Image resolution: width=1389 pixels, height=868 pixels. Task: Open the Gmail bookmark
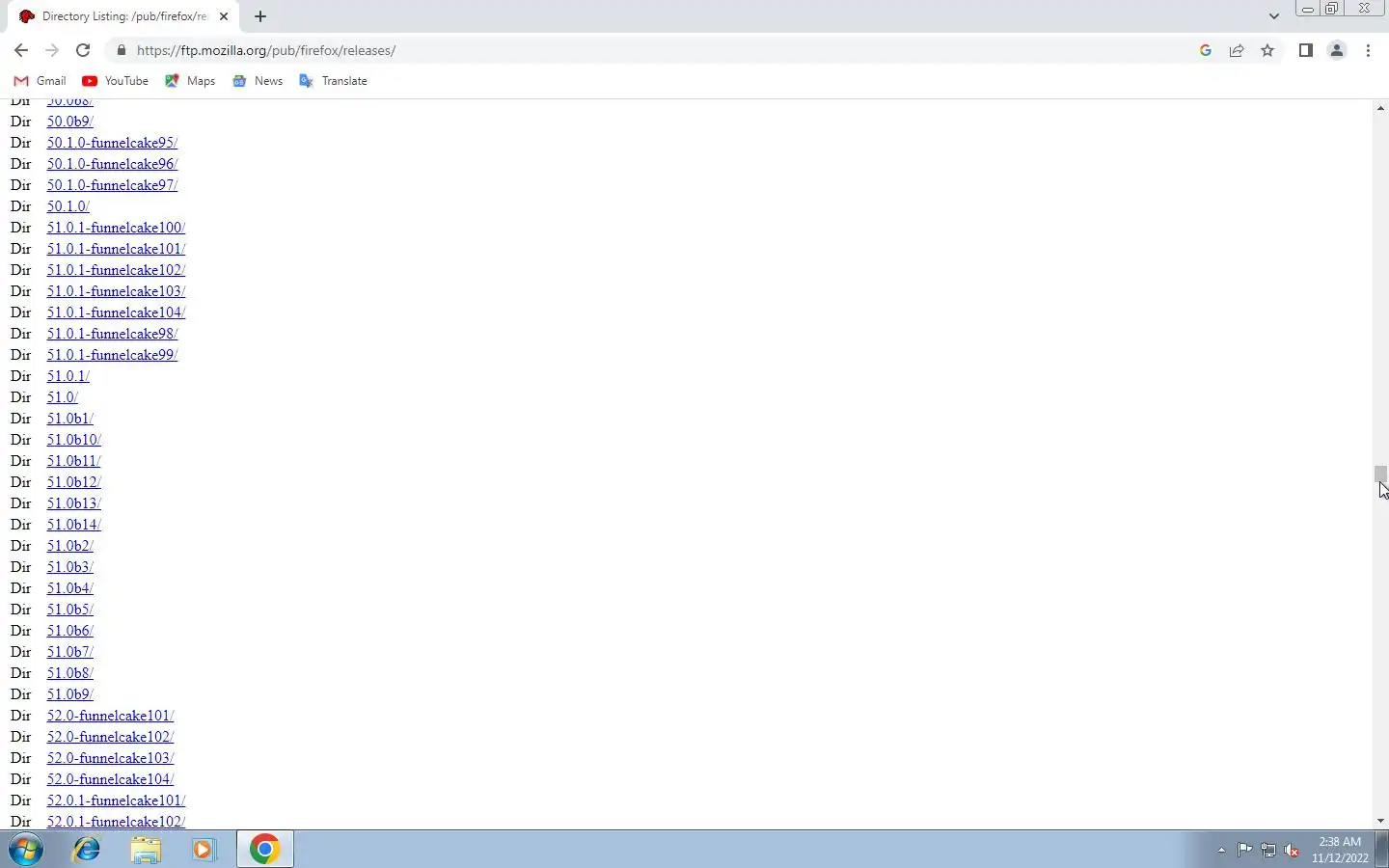[x=40, y=81]
